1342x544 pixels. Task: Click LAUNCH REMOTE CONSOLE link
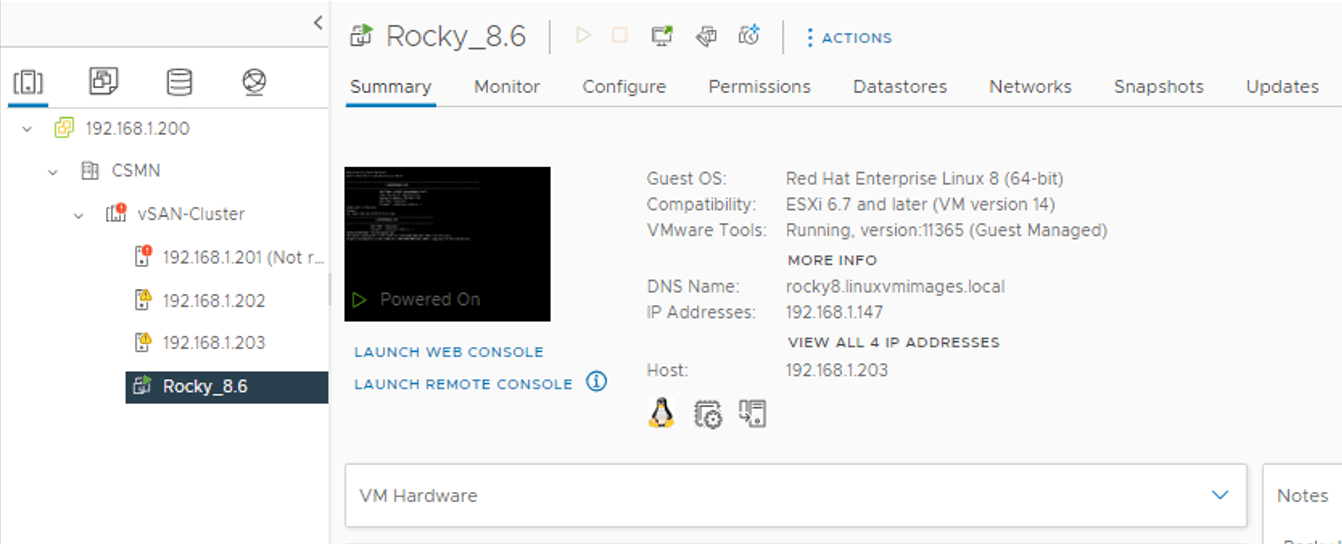[x=464, y=384]
